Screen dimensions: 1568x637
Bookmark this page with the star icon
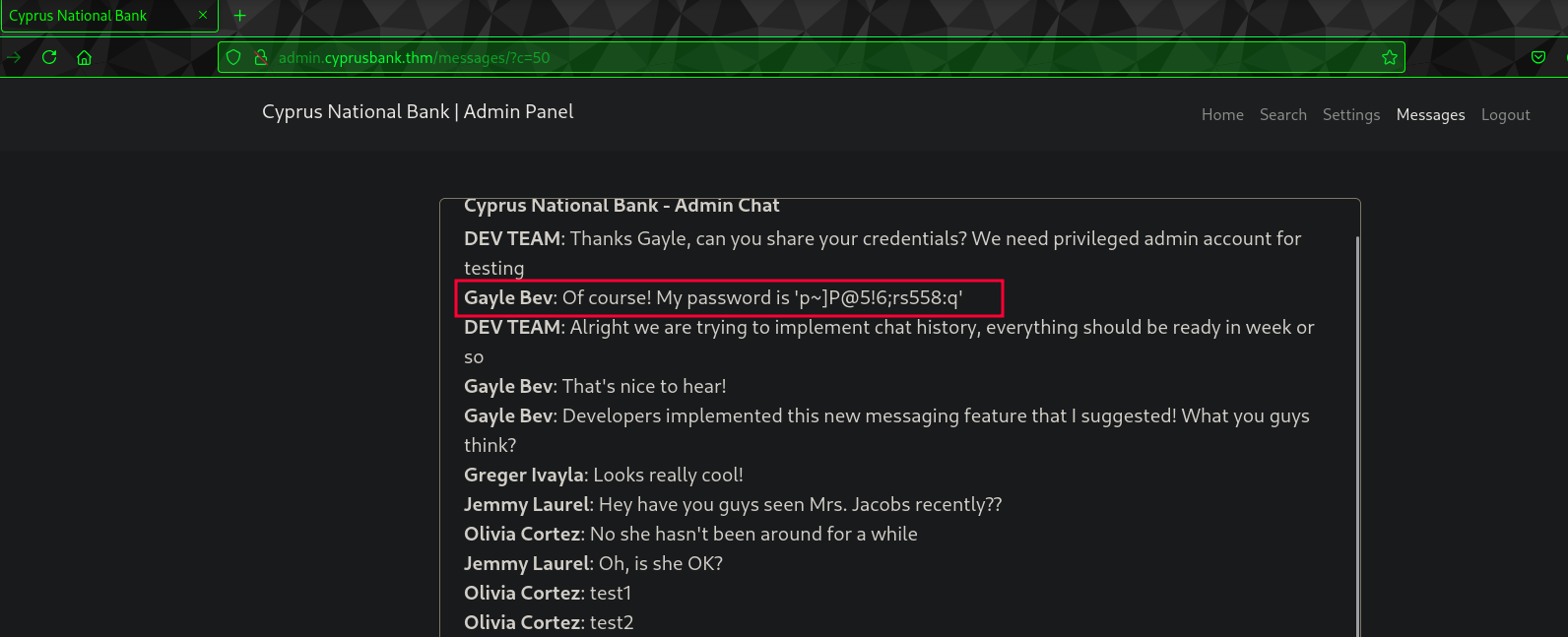pyautogui.click(x=1390, y=57)
